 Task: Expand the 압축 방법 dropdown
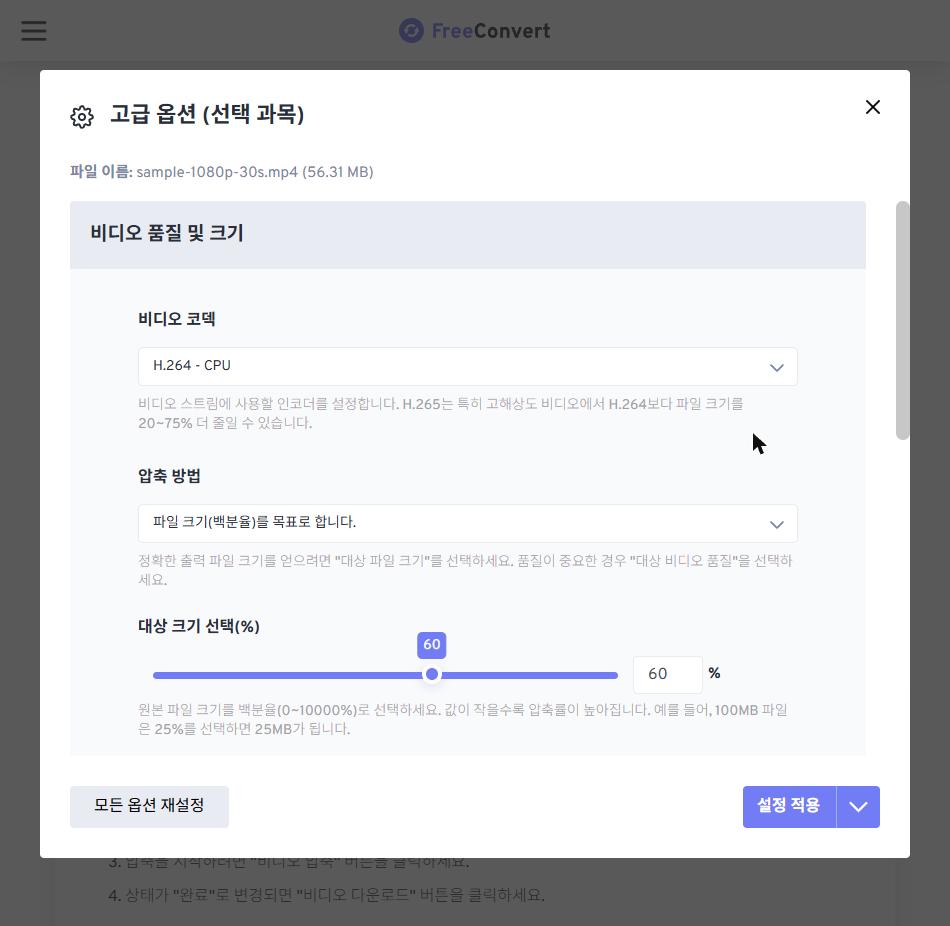tap(468, 523)
